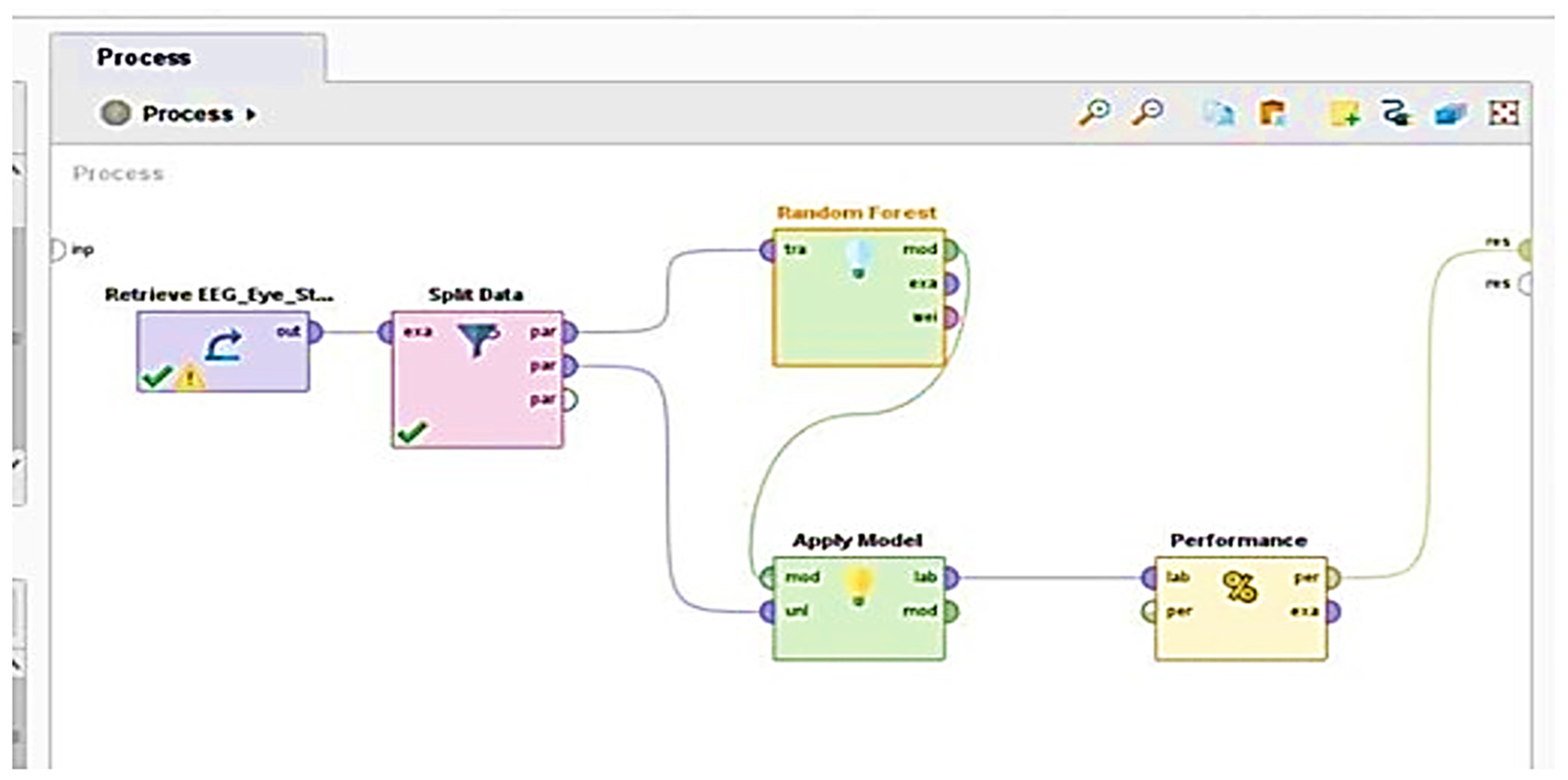Click the Performance operator percent icon
Viewport: 1568px width, 780px height.
click(x=1239, y=588)
